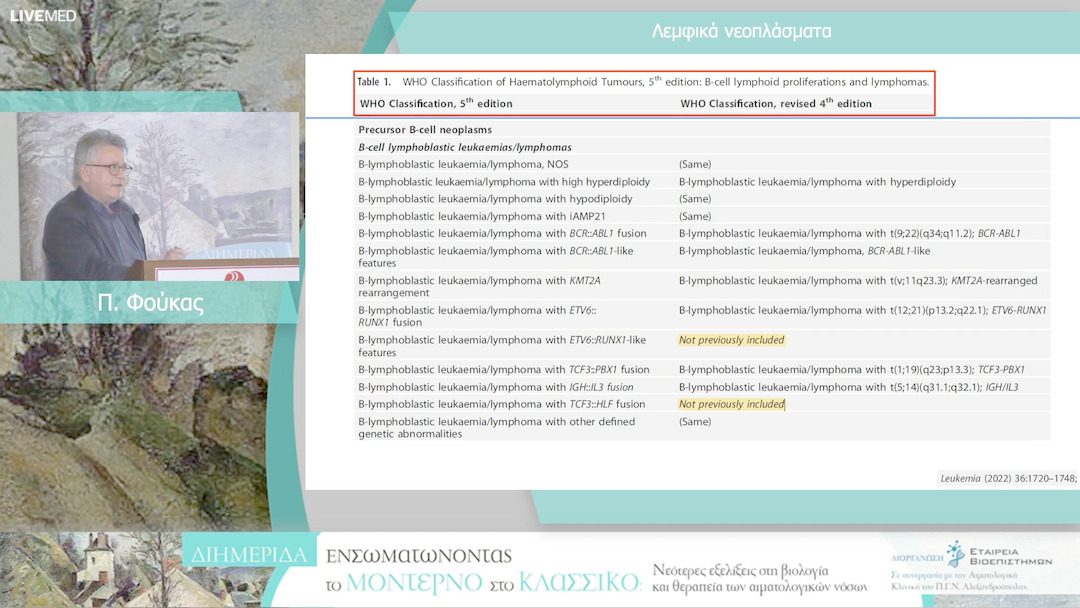
Task: Select the speaker video thumbnail
Action: [x=157, y=196]
